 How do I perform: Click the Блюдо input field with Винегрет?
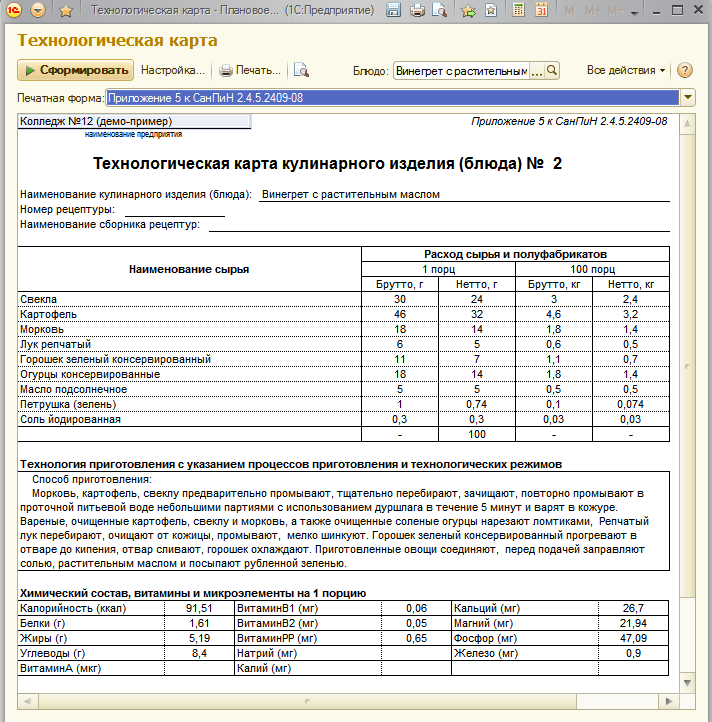[x=461, y=71]
